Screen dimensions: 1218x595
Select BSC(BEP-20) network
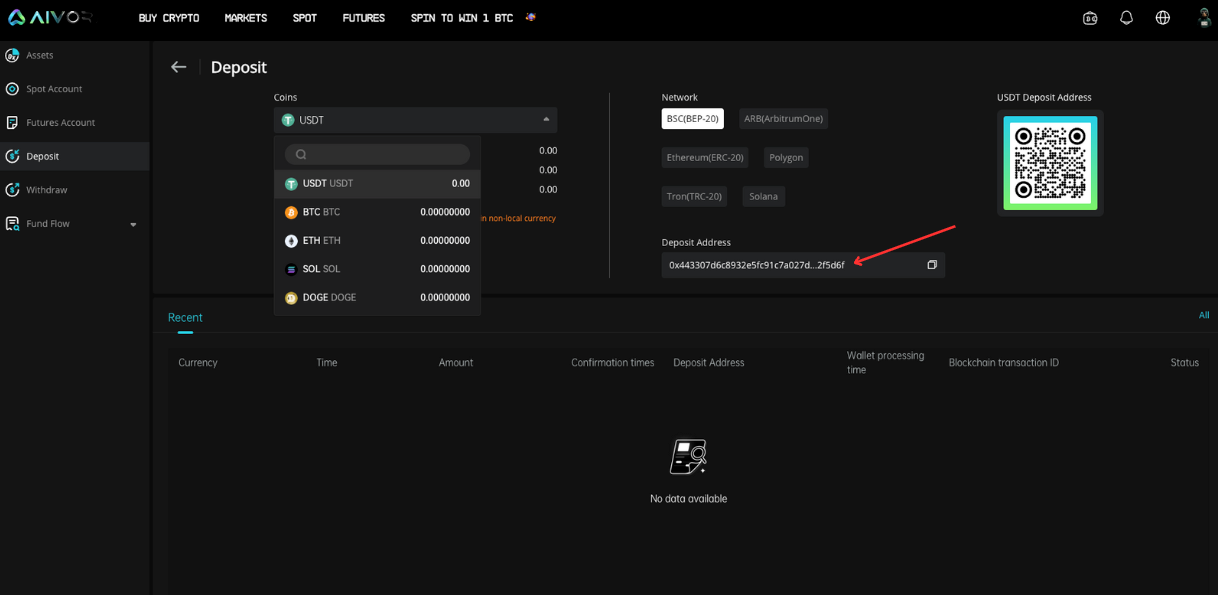[692, 119]
